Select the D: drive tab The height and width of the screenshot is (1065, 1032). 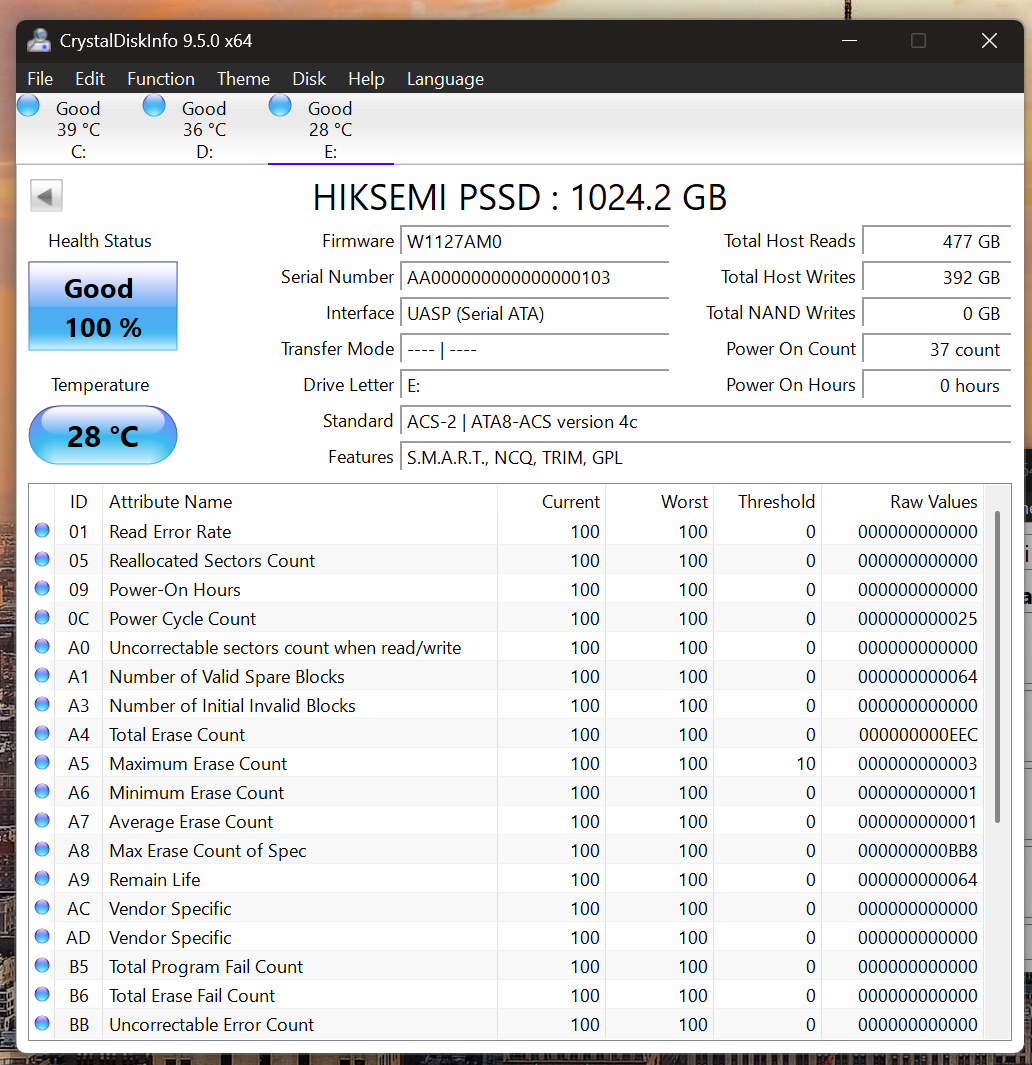click(204, 129)
